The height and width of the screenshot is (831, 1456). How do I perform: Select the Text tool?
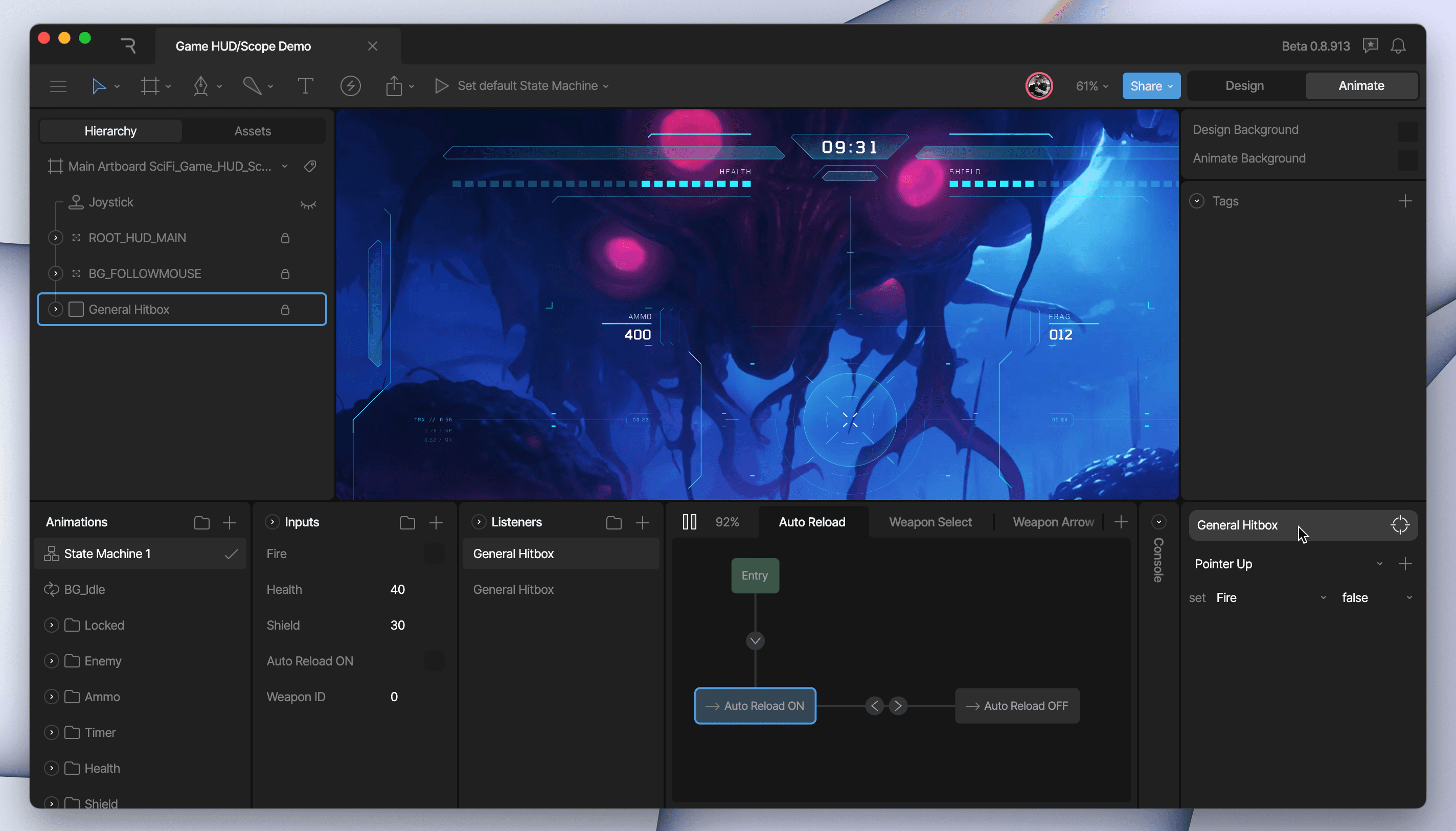pos(305,86)
